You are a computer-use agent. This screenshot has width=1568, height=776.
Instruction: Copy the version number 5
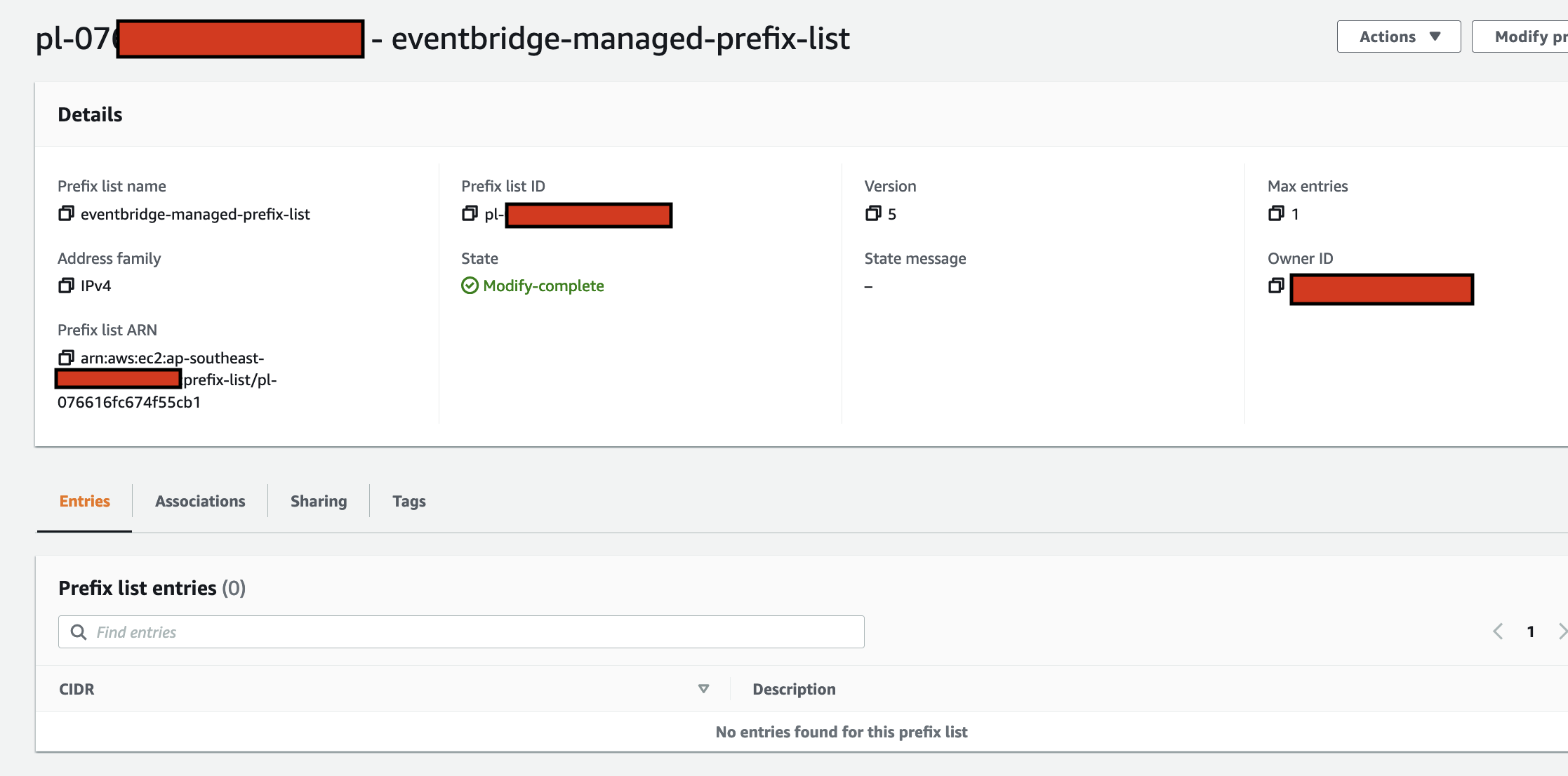[873, 213]
